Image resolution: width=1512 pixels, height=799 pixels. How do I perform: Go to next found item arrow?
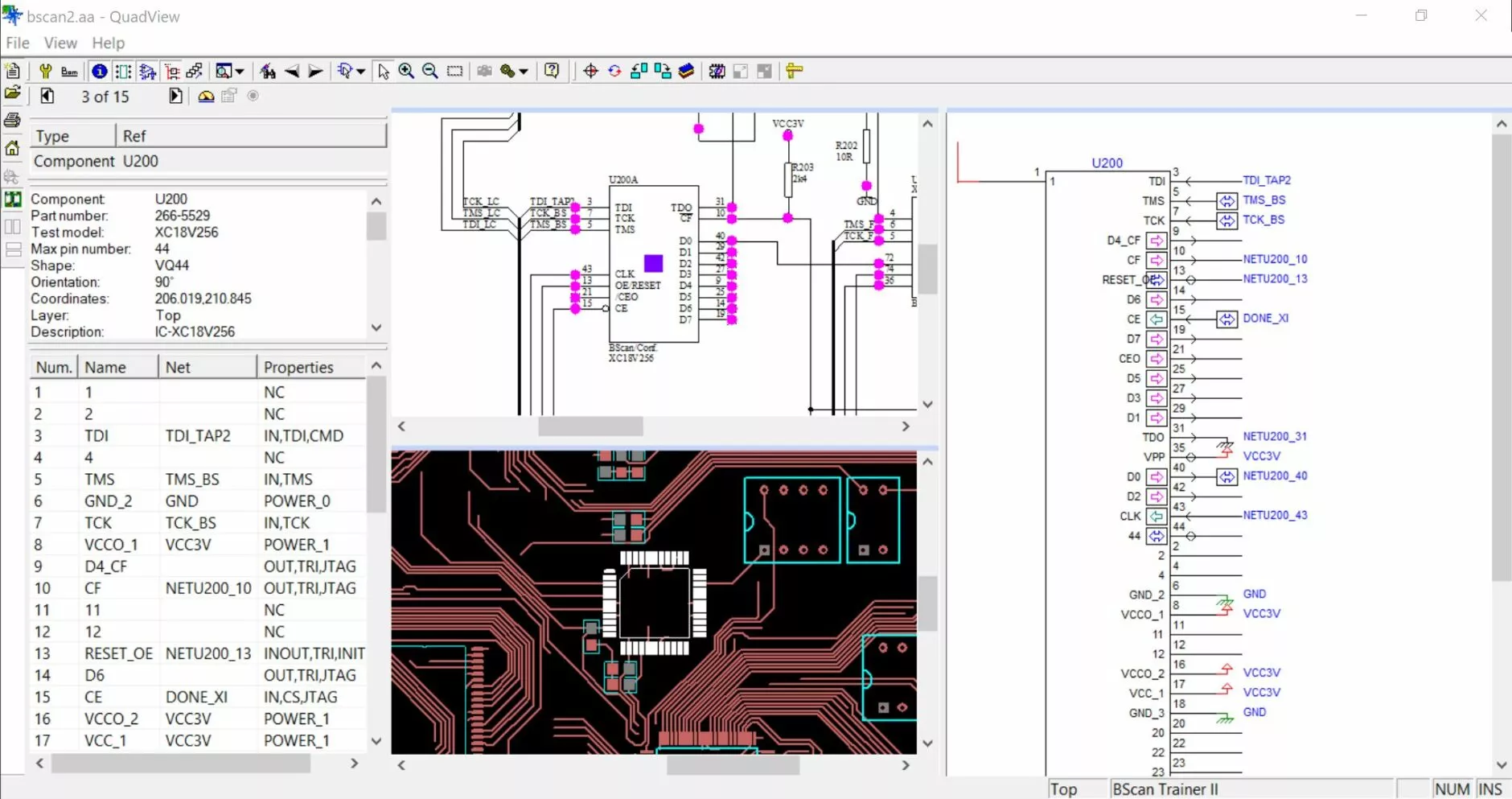(x=315, y=71)
